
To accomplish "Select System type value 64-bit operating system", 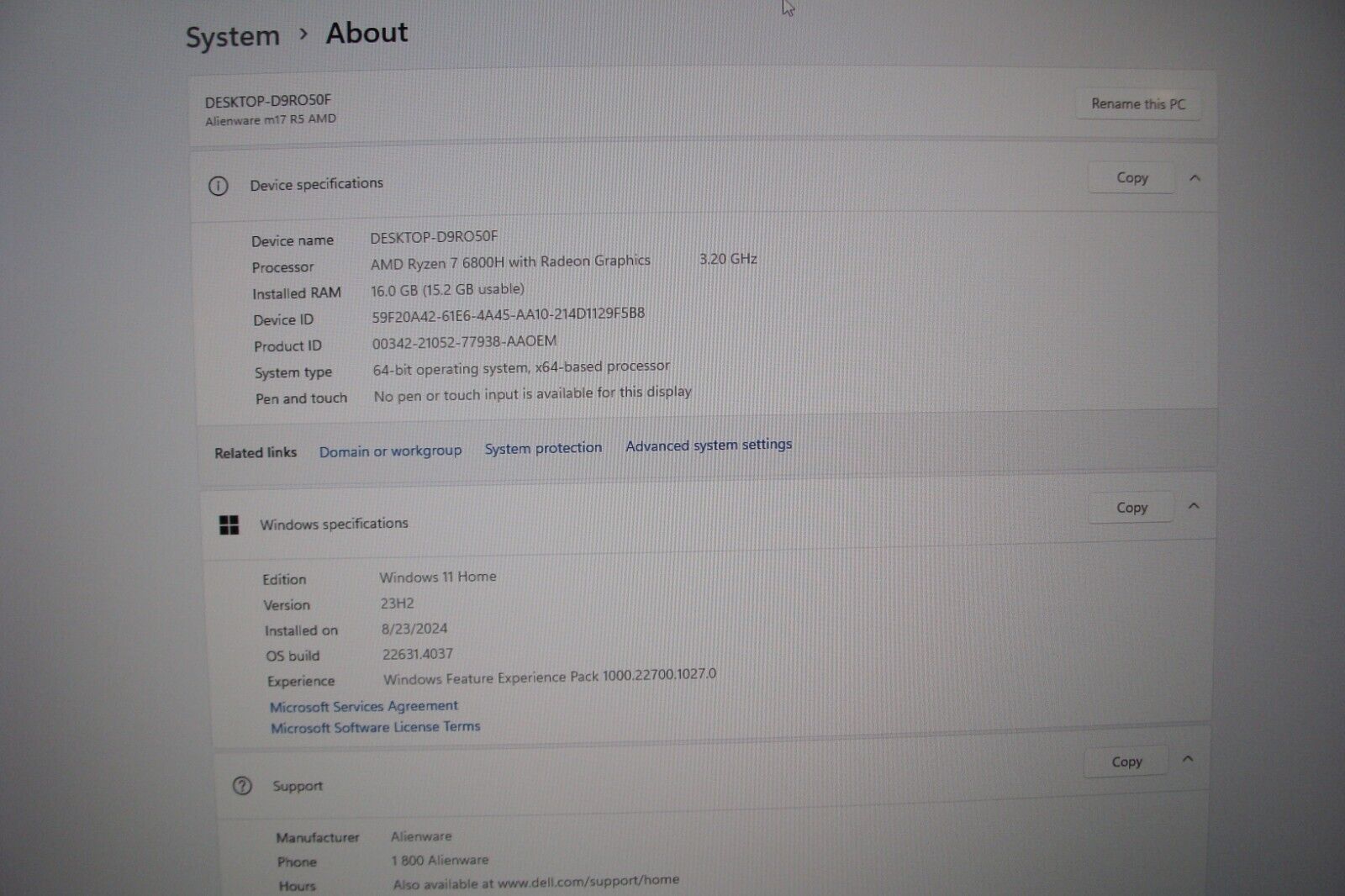I will pos(451,369).
